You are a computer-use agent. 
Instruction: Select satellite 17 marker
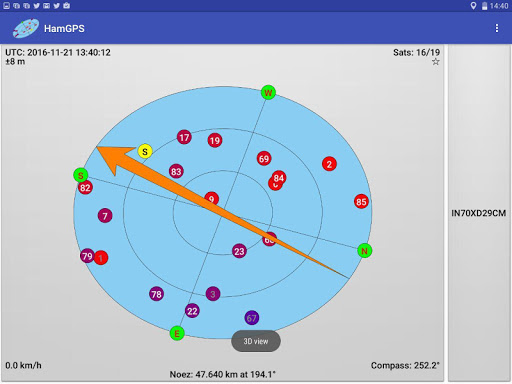point(184,137)
